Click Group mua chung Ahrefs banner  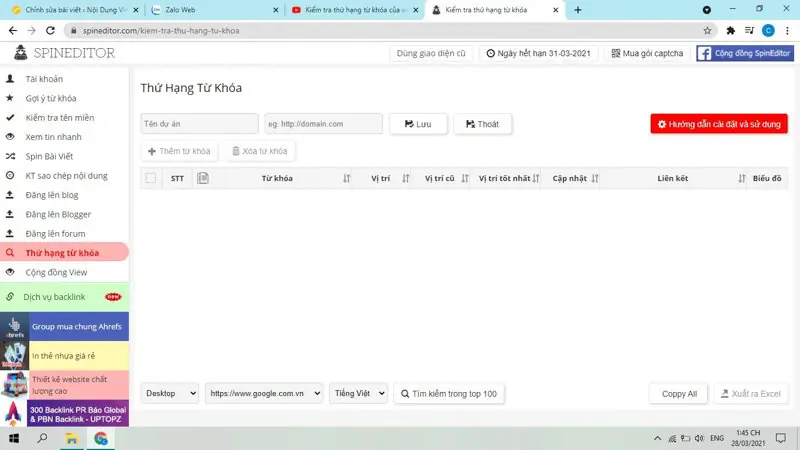pyautogui.click(x=64, y=327)
